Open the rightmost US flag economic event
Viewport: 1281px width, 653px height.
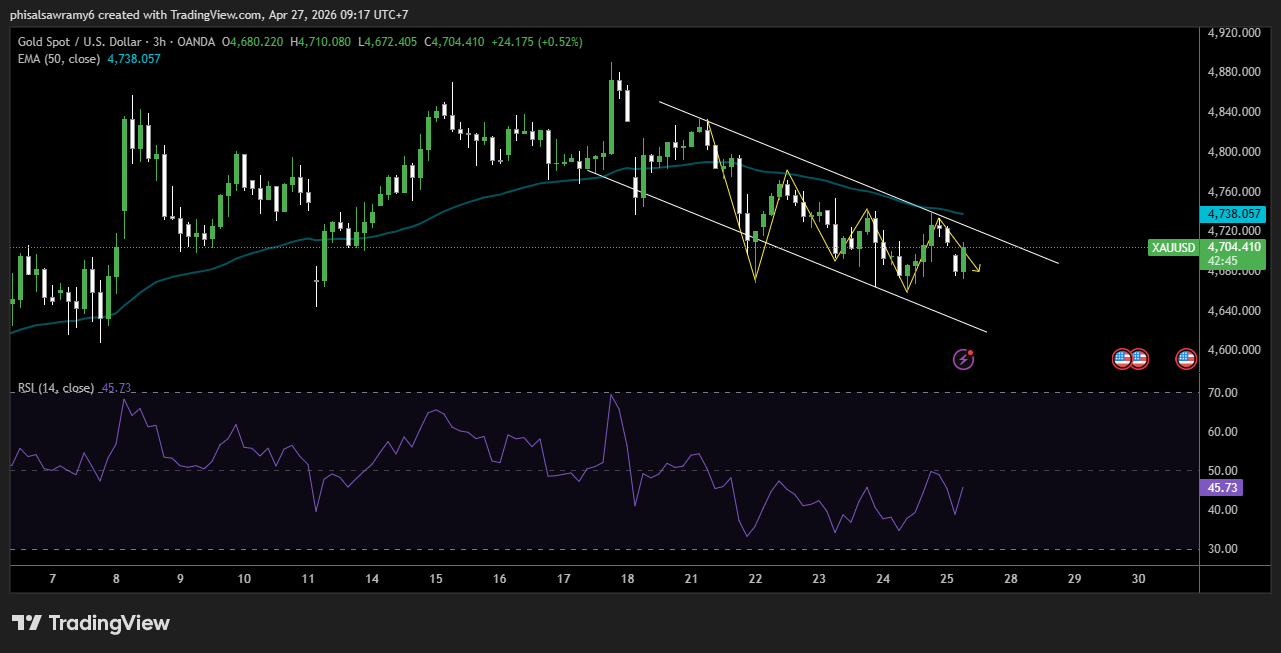(1186, 358)
